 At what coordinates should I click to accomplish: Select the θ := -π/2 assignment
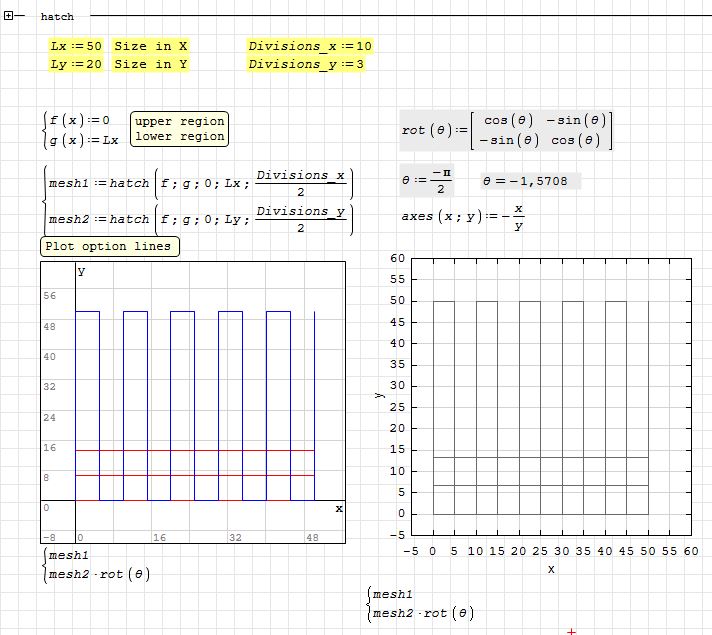(x=428, y=181)
